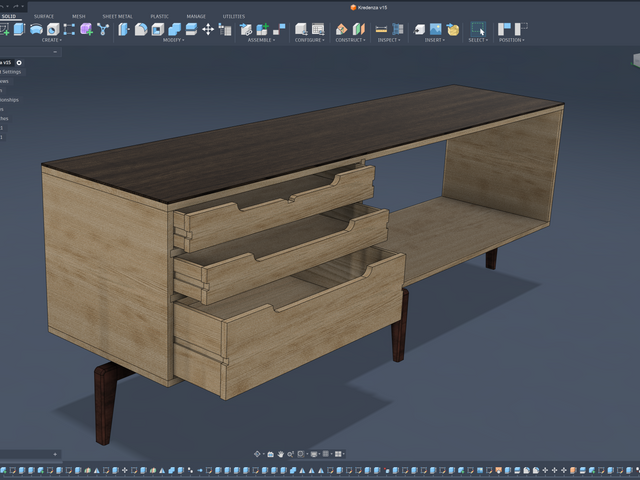The height and width of the screenshot is (480, 640).
Task: Open the Rectangular Pattern tool
Action: pos(69,29)
